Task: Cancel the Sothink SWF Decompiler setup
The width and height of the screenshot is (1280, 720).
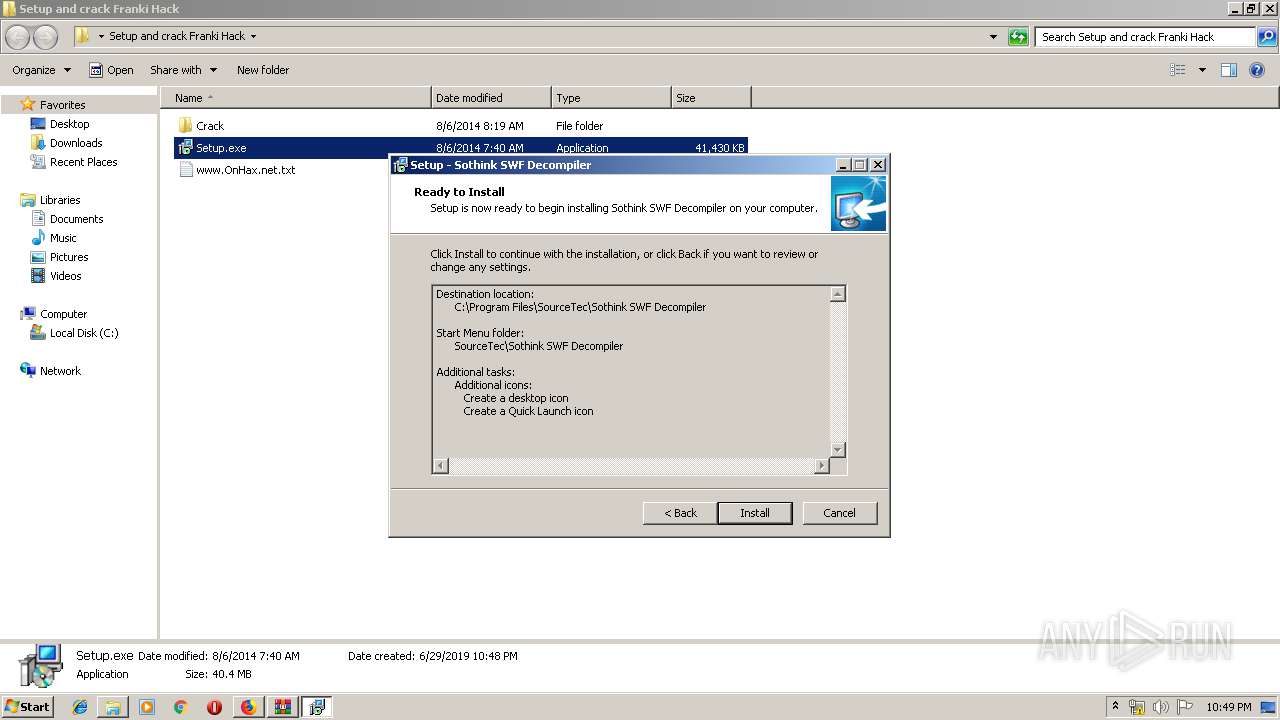Action: [x=839, y=513]
